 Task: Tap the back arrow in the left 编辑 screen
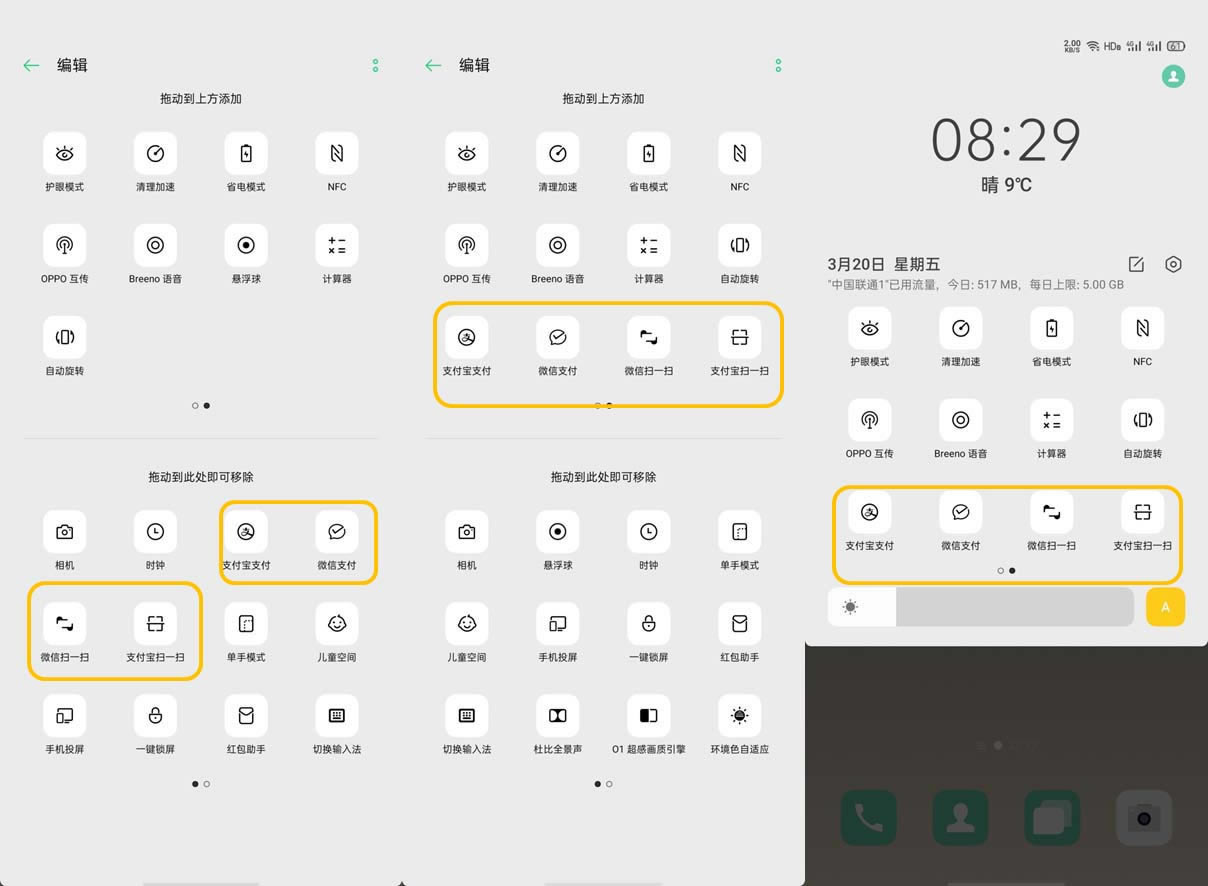pyautogui.click(x=31, y=65)
